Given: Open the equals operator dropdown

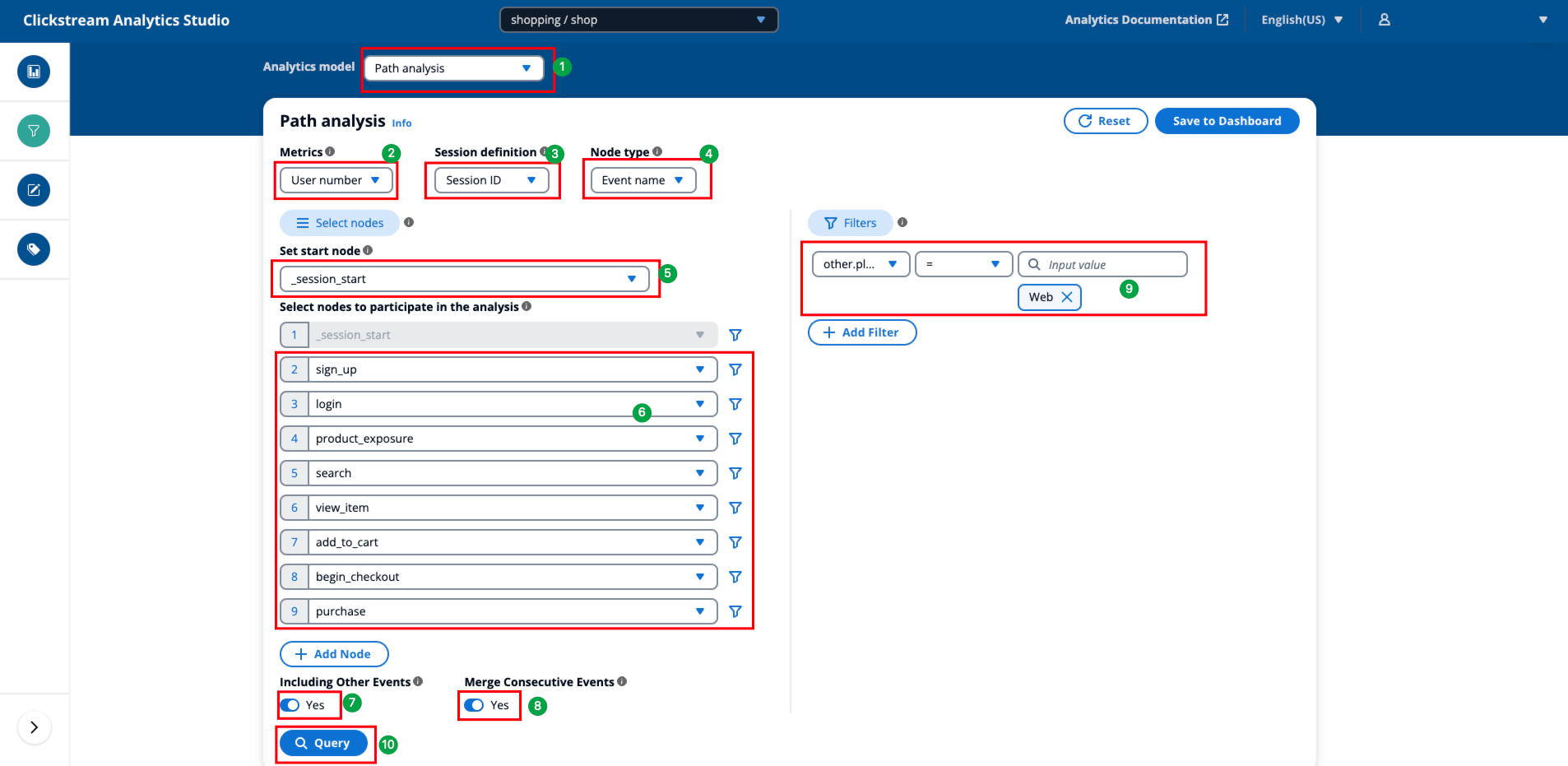Looking at the screenshot, I should (x=964, y=264).
